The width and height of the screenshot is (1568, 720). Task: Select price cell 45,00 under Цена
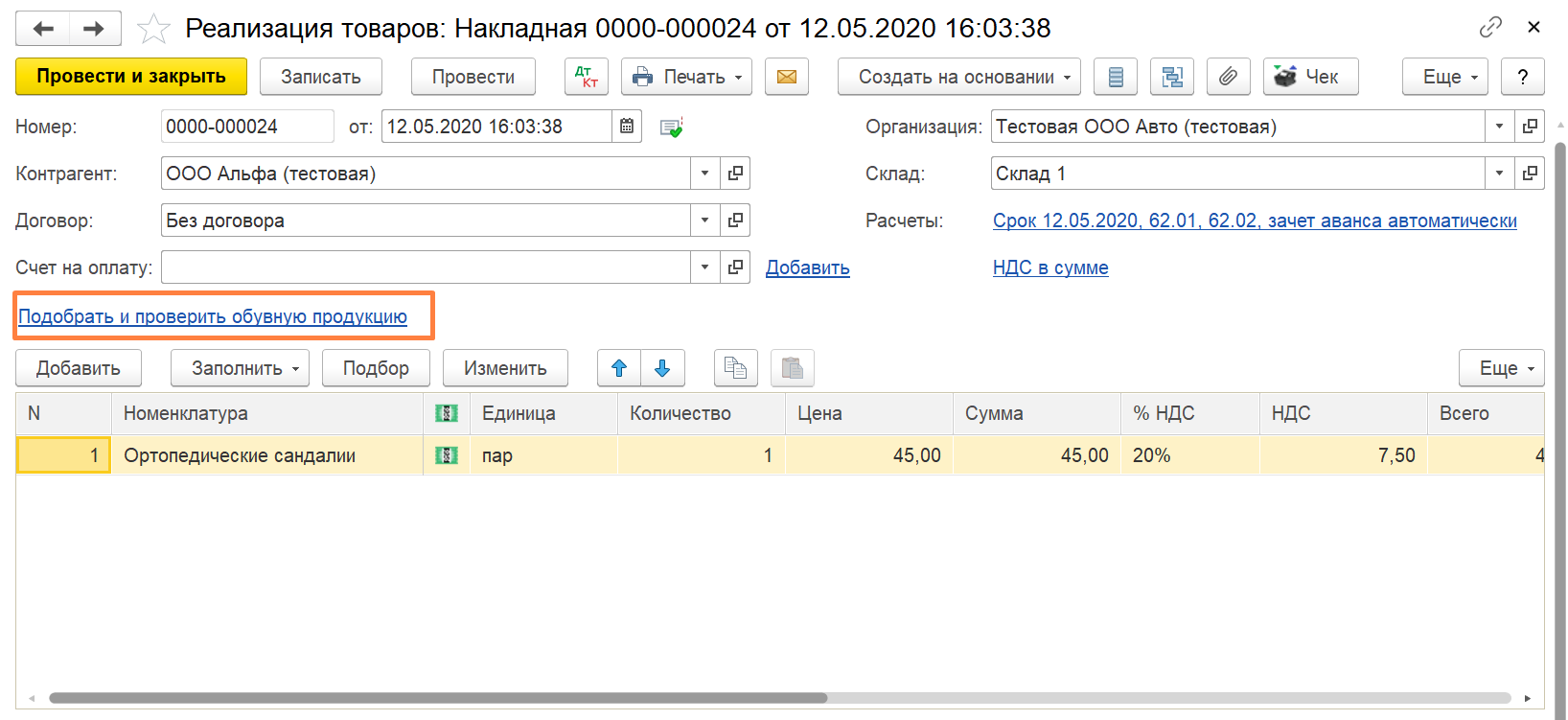(869, 455)
